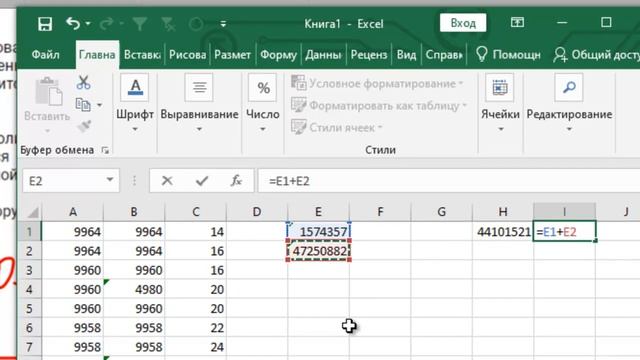Screen dimensions: 640x360
Task: Open Customize Quick Access Toolbar dropdown
Action: click(223, 24)
